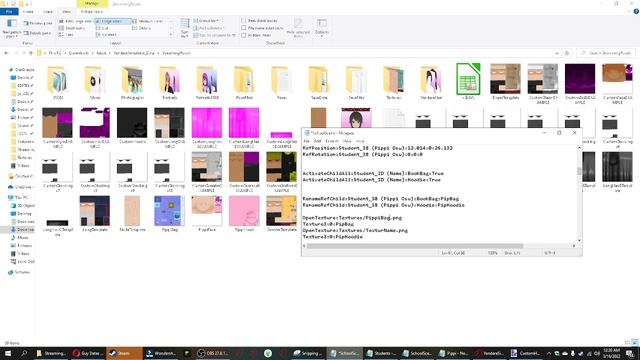Select Desktop under This PC tree

(22, 213)
